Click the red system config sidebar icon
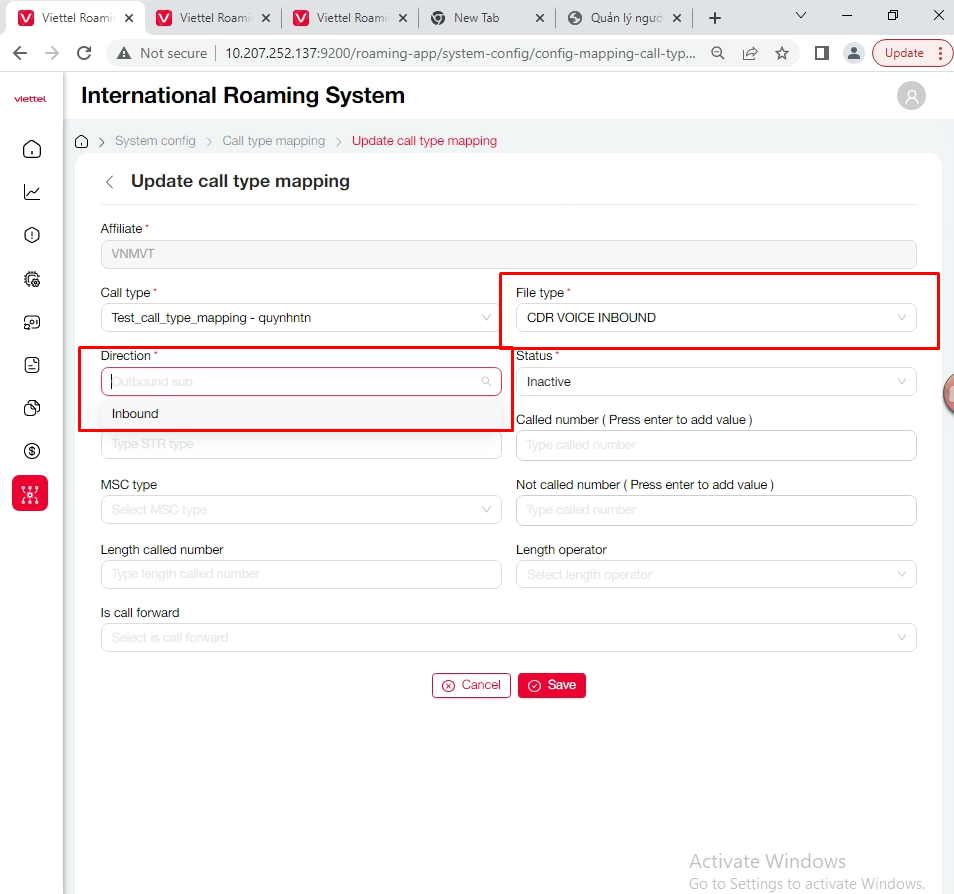Viewport: 954px width, 894px height. pyautogui.click(x=30, y=494)
